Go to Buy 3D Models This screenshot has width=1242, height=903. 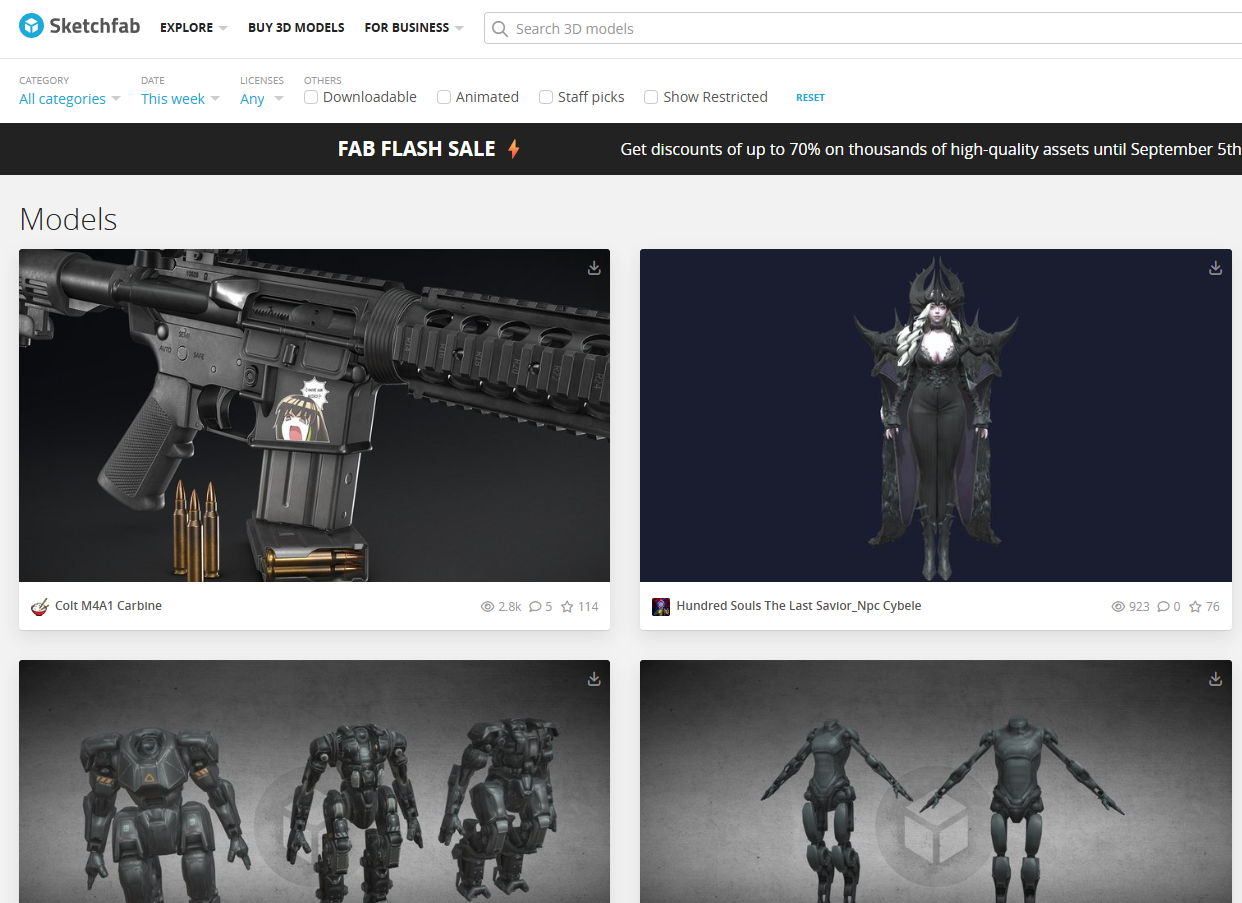[296, 28]
